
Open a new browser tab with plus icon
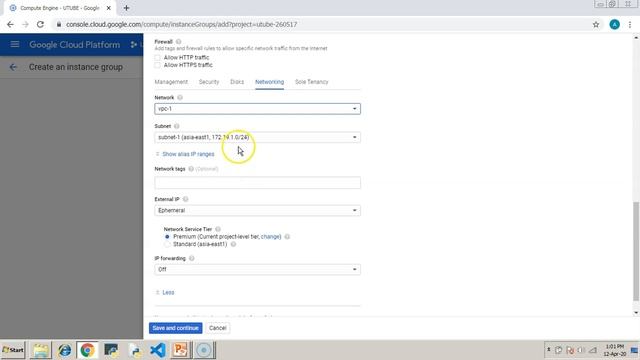(x=127, y=8)
